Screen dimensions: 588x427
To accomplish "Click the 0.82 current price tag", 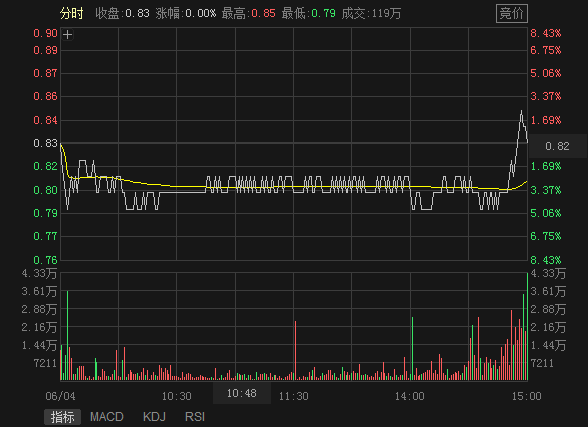I will click(x=558, y=146).
